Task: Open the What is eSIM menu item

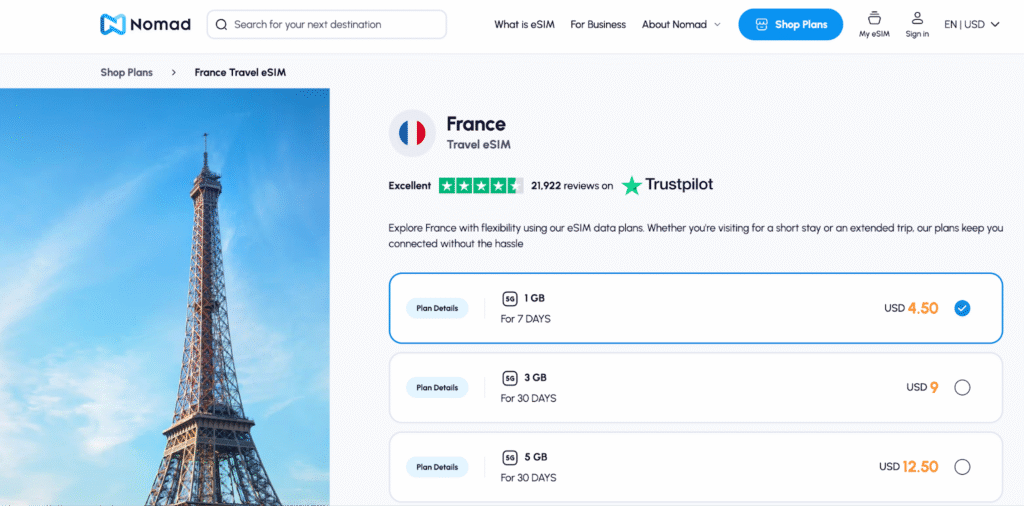Action: coord(524,24)
